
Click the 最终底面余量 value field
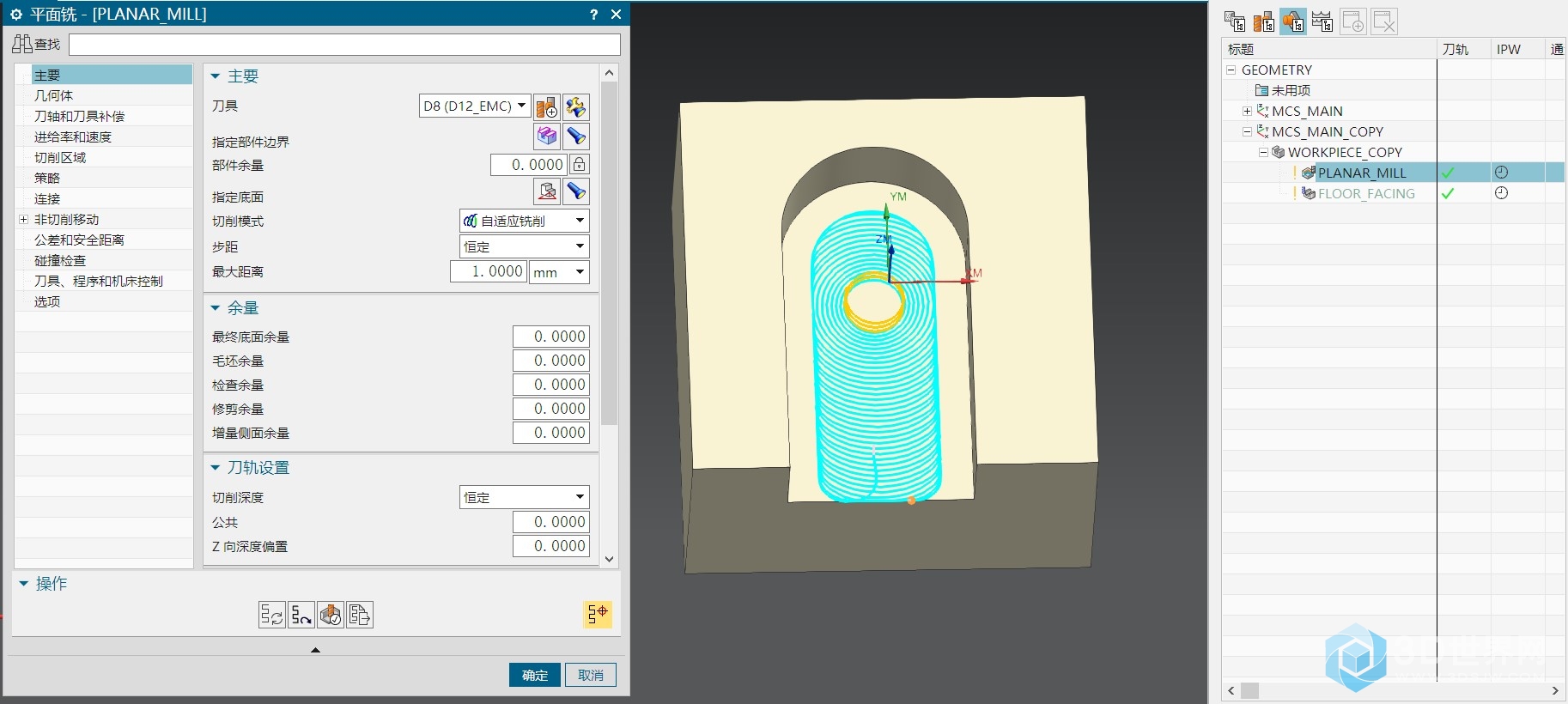click(551, 337)
